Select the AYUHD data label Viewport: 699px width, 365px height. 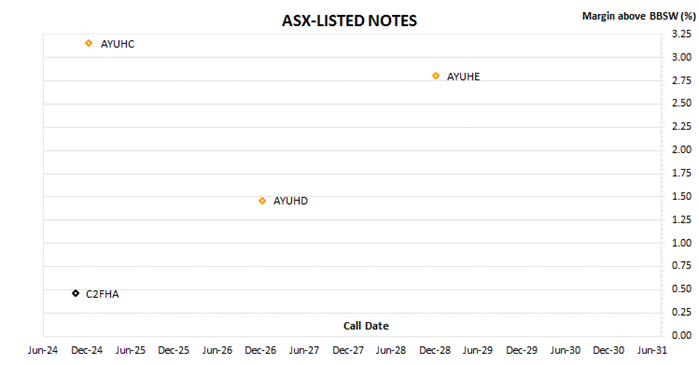coord(291,201)
